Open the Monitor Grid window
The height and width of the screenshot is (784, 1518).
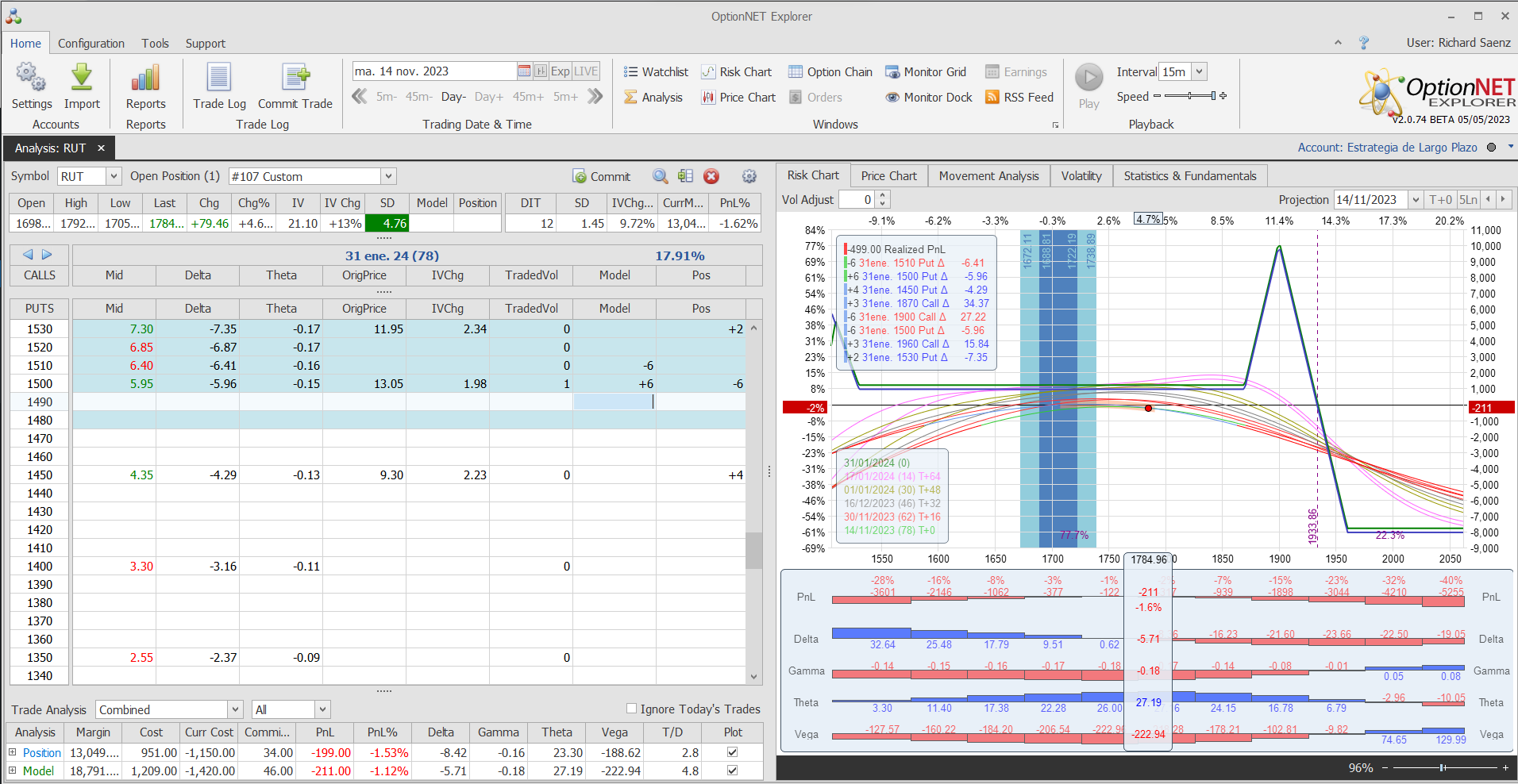(926, 72)
